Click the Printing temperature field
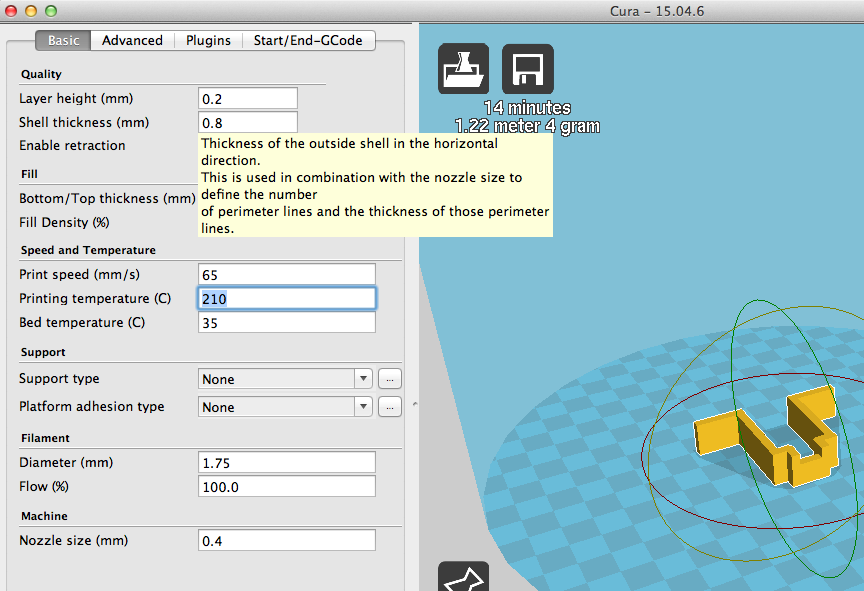 tap(287, 299)
